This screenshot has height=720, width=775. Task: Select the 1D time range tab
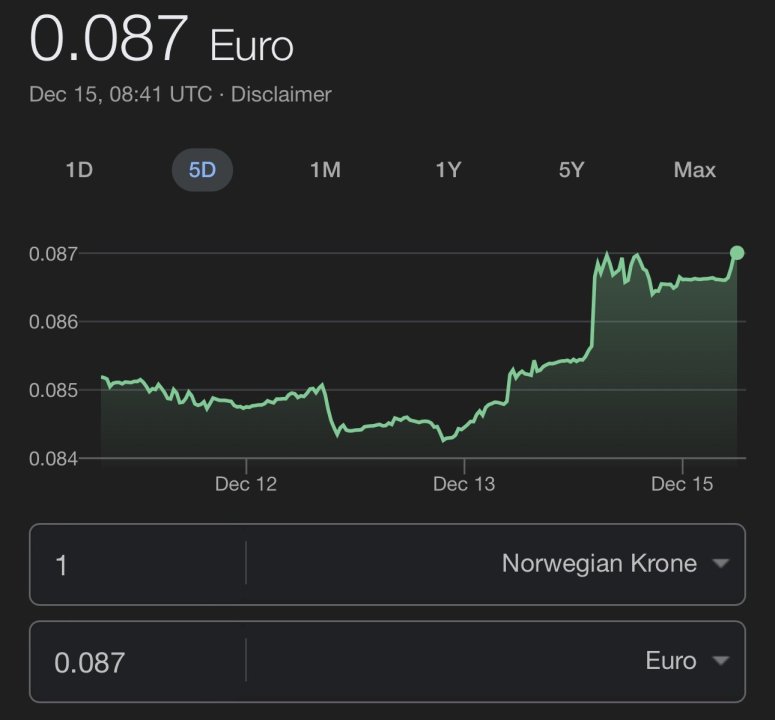click(79, 170)
